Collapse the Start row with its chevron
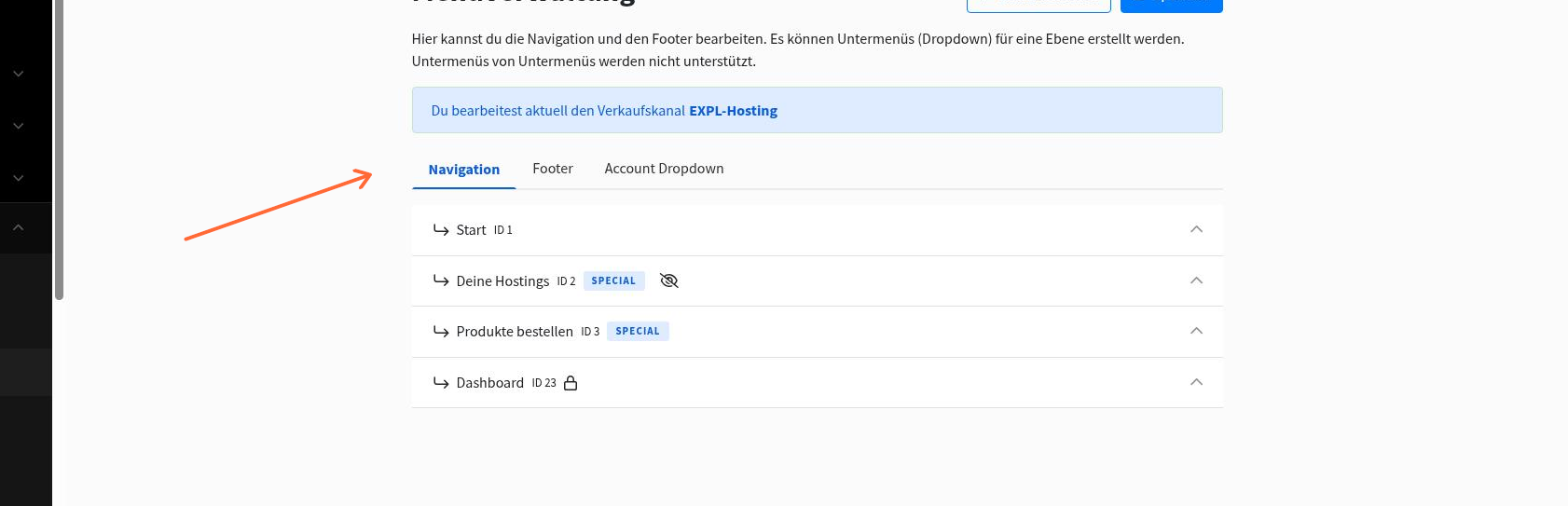 [1196, 229]
